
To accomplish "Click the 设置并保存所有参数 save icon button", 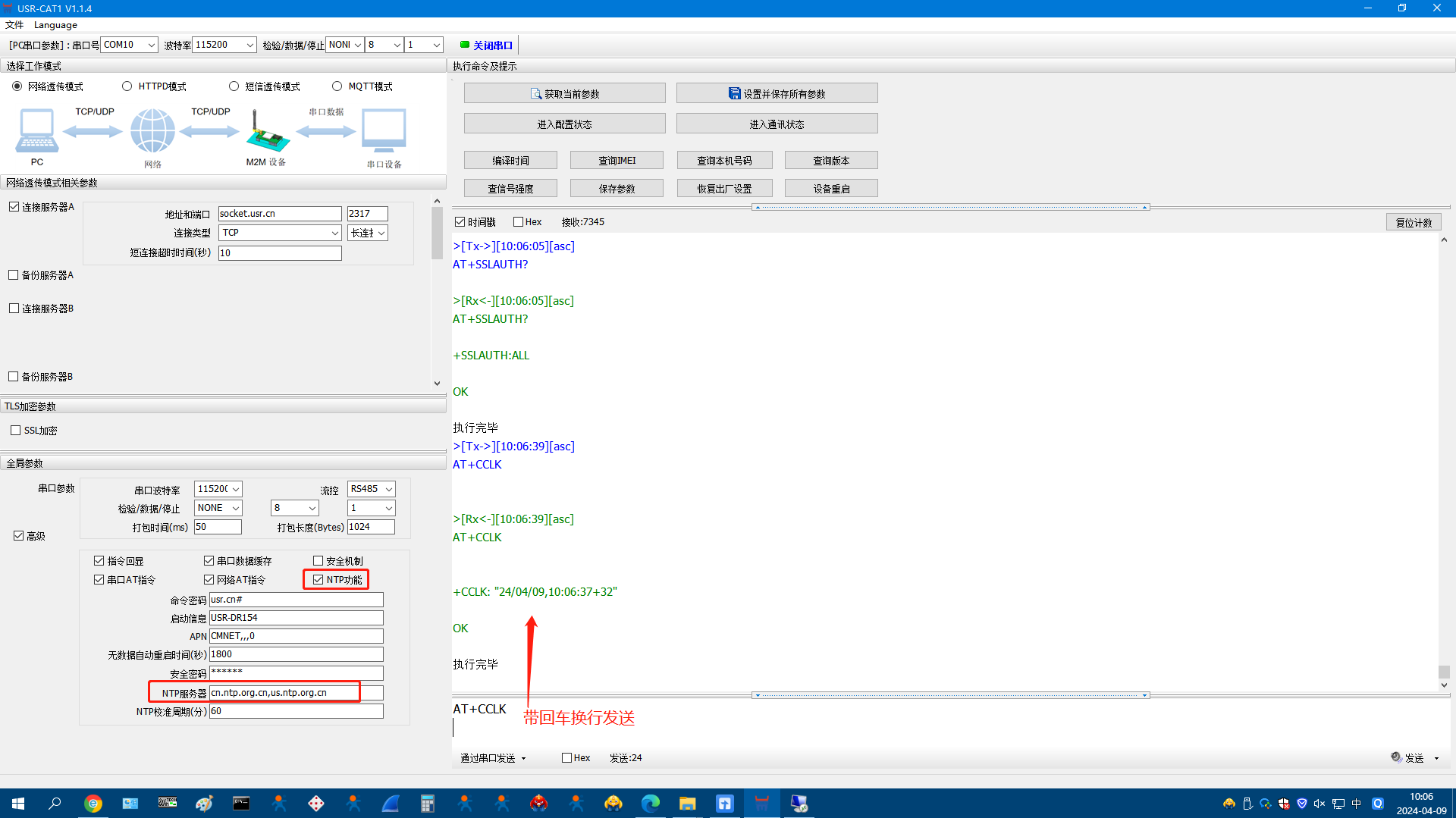I will click(x=777, y=94).
